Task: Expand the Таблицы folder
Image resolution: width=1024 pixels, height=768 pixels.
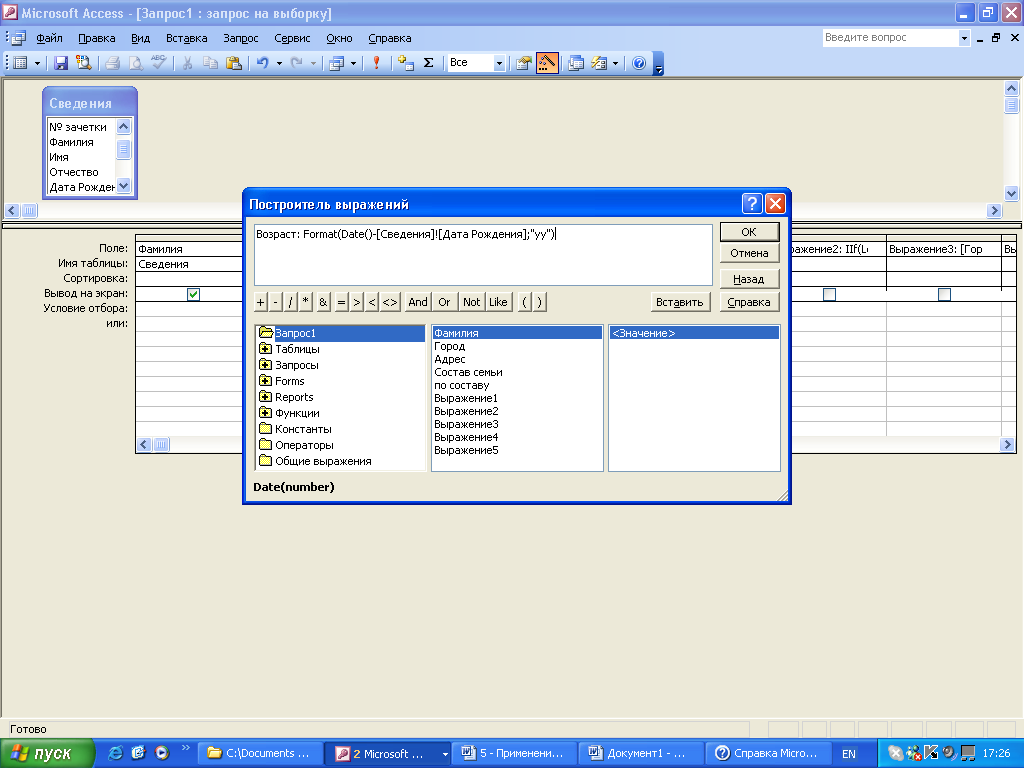Action: (265, 349)
